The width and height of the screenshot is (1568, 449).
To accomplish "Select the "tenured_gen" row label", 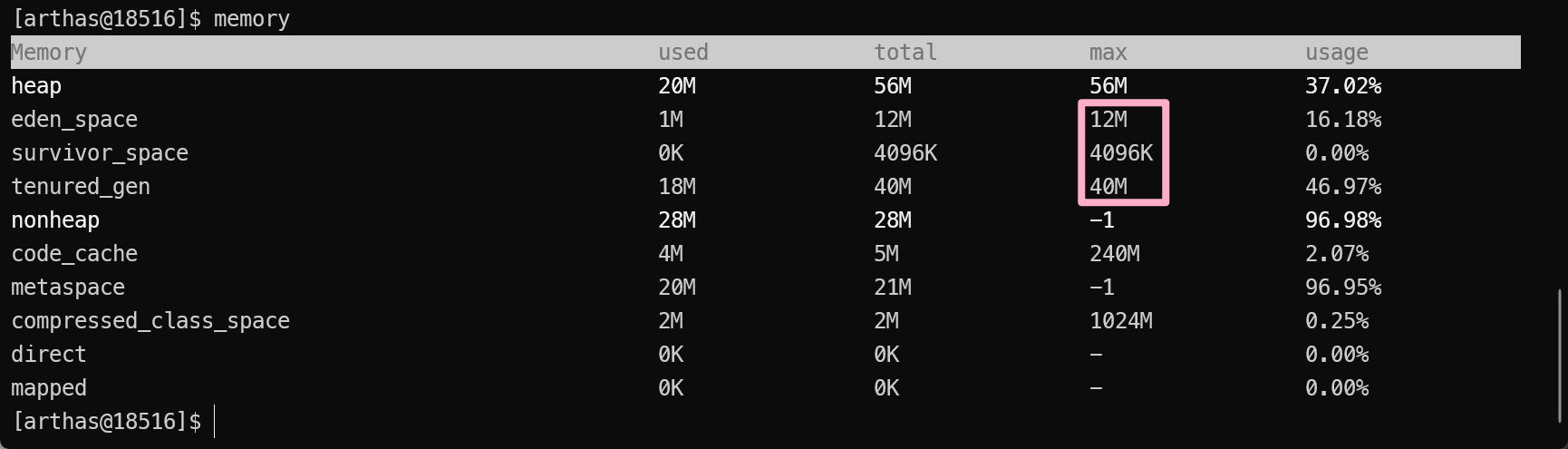I will click(81, 187).
